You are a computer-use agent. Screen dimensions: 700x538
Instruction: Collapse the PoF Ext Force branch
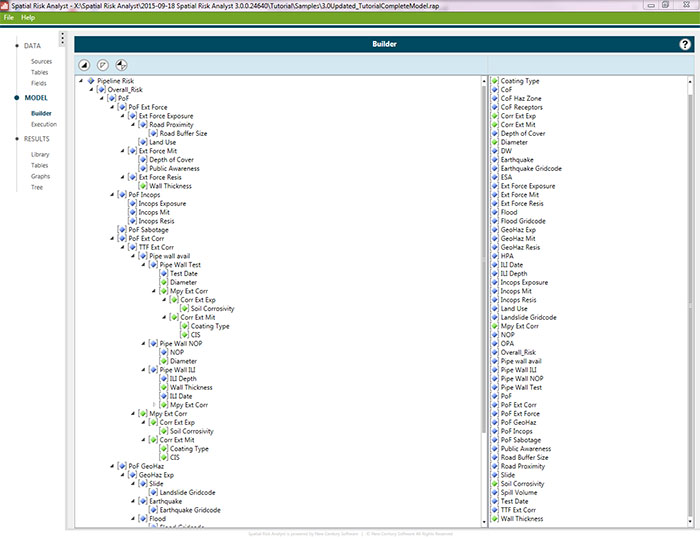(112, 107)
